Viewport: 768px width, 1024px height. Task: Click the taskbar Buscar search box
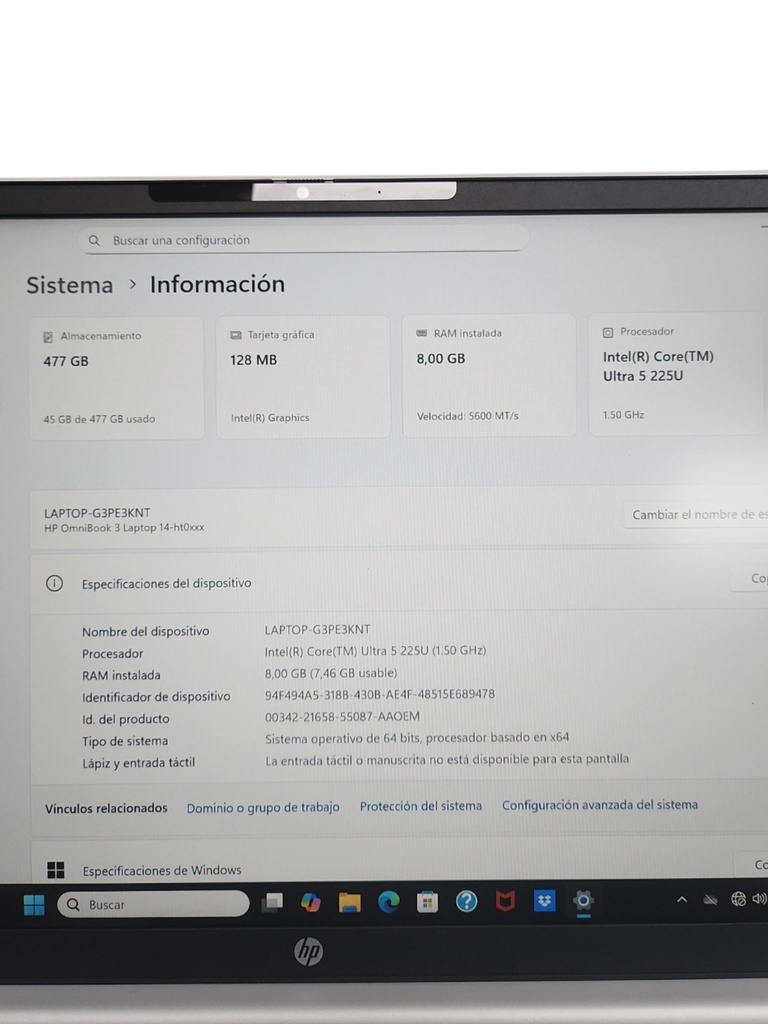click(x=153, y=904)
